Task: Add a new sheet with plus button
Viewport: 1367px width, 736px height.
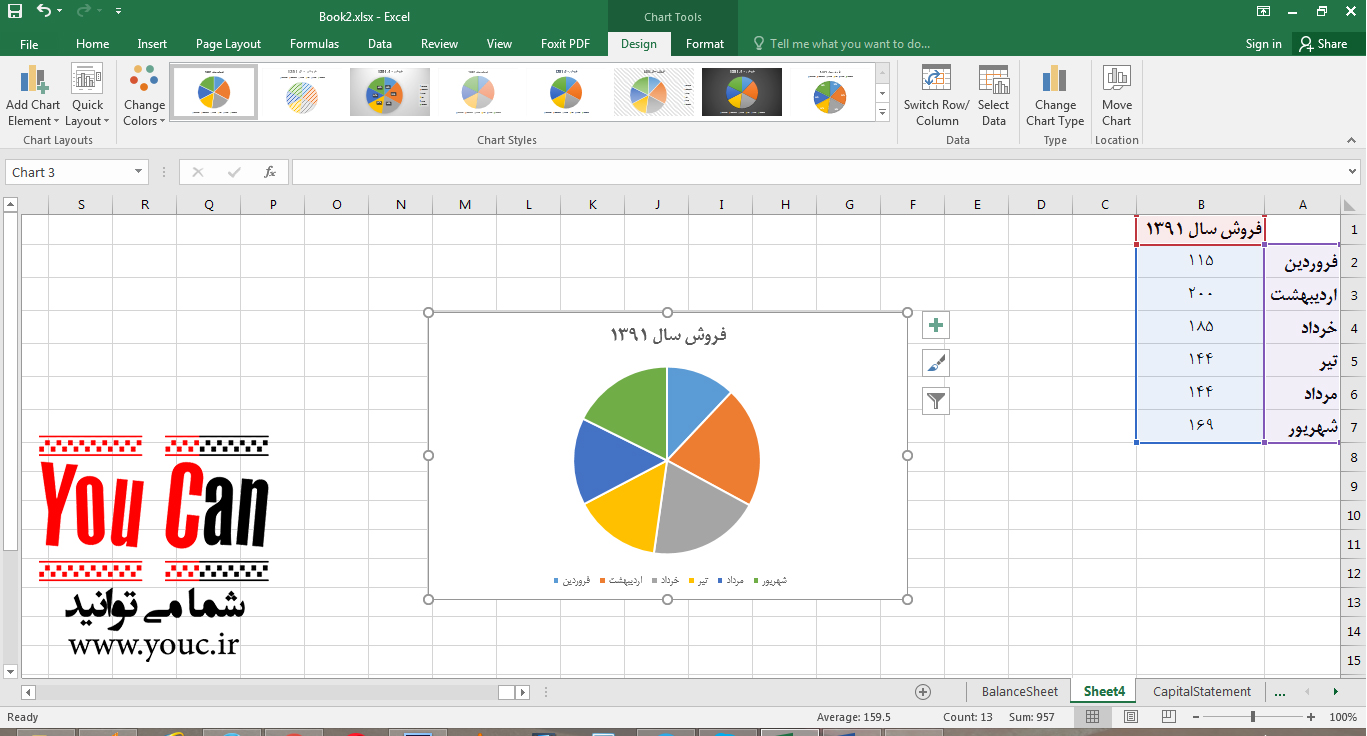Action: [x=923, y=692]
